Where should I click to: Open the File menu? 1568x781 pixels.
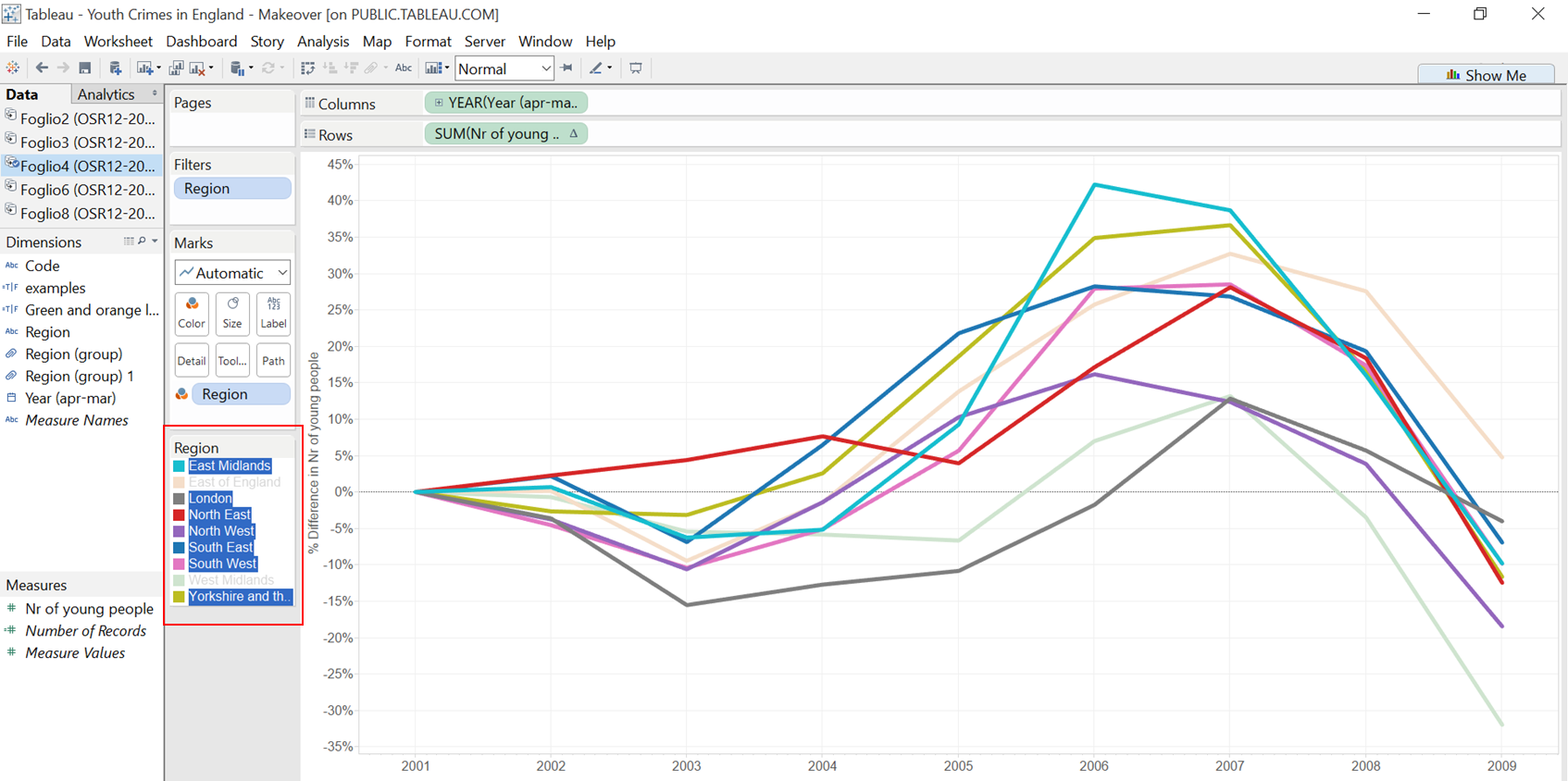click(x=17, y=42)
